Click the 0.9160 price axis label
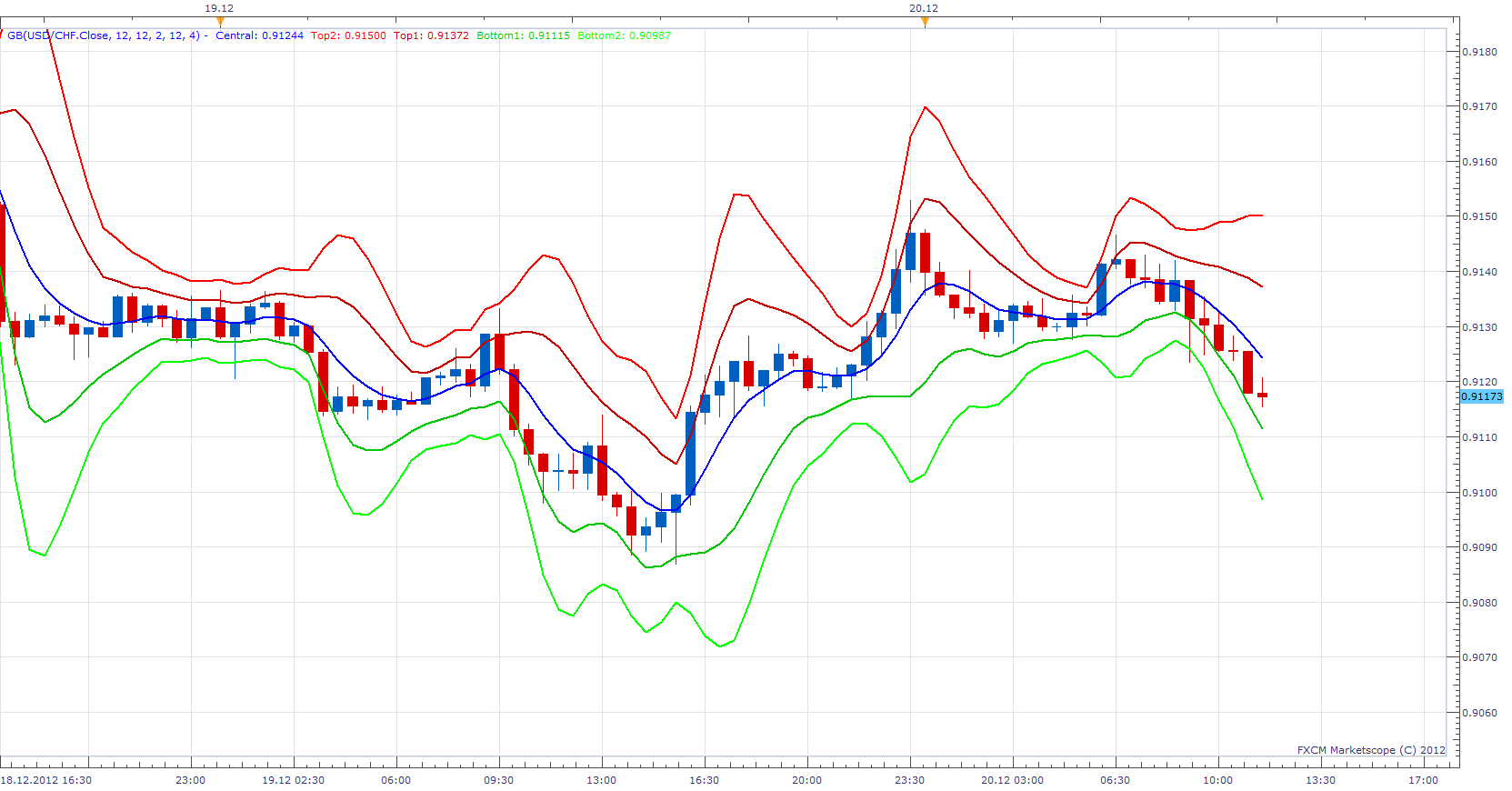The height and width of the screenshot is (791, 1512). (x=1479, y=162)
